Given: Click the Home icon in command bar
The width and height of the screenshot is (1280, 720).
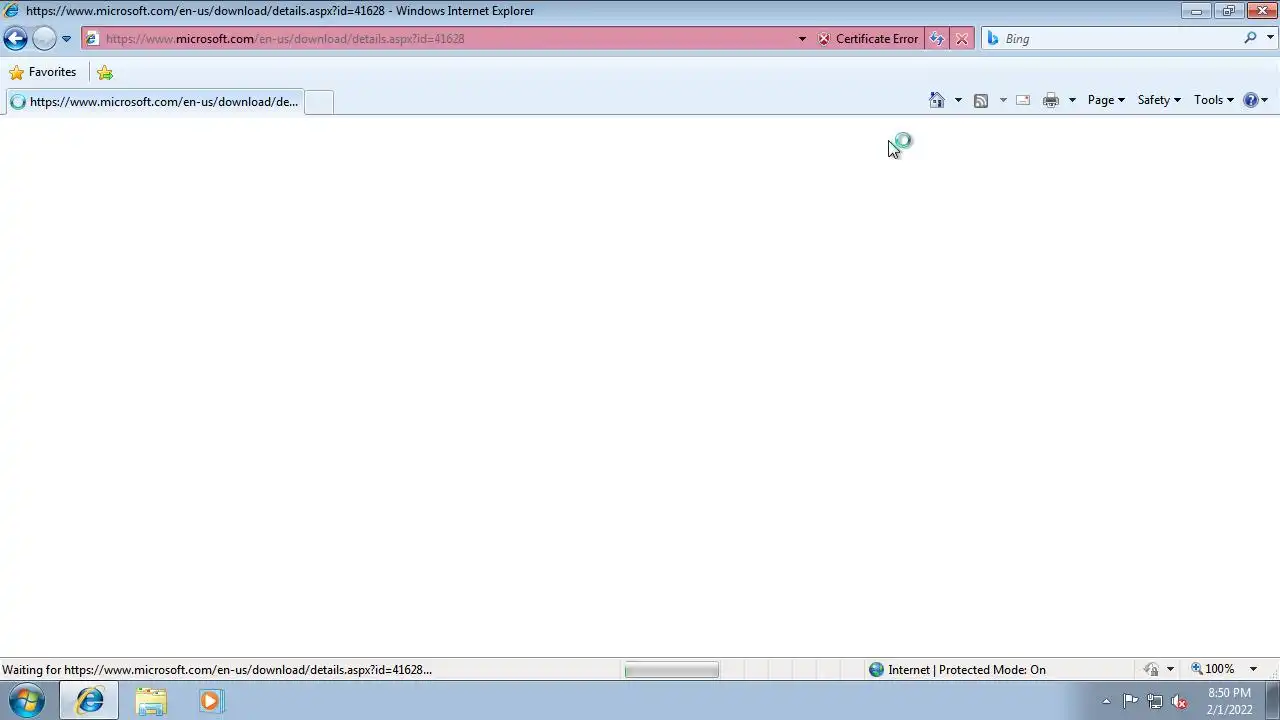Looking at the screenshot, I should [937, 100].
